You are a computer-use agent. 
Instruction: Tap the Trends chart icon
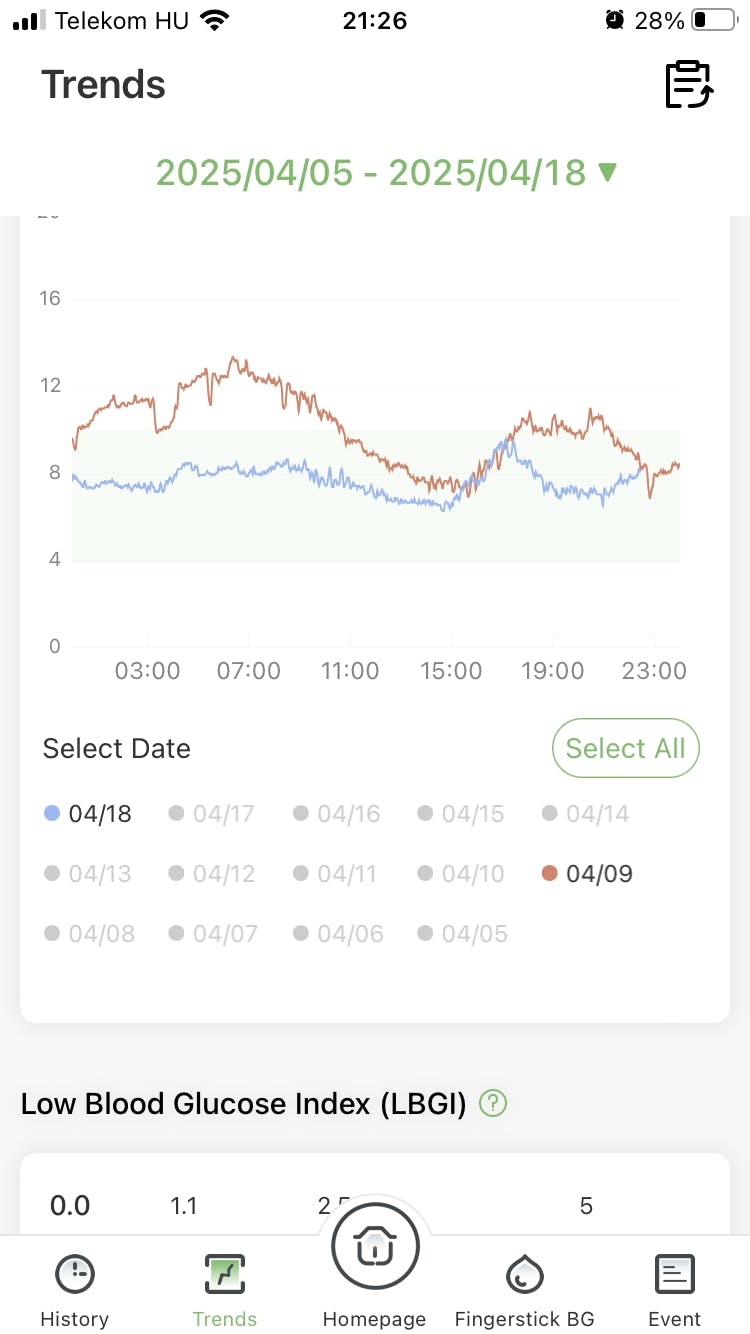225,1275
